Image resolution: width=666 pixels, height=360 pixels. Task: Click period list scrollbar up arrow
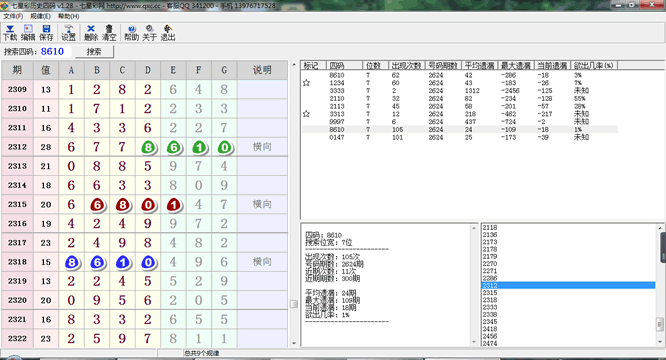(x=660, y=228)
